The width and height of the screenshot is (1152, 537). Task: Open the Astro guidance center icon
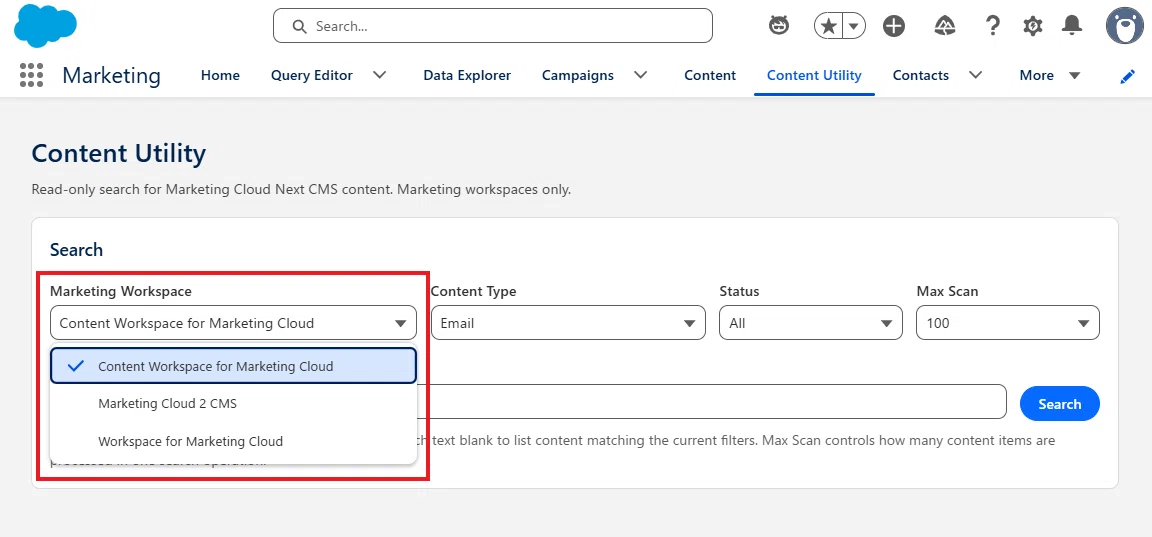pos(779,26)
